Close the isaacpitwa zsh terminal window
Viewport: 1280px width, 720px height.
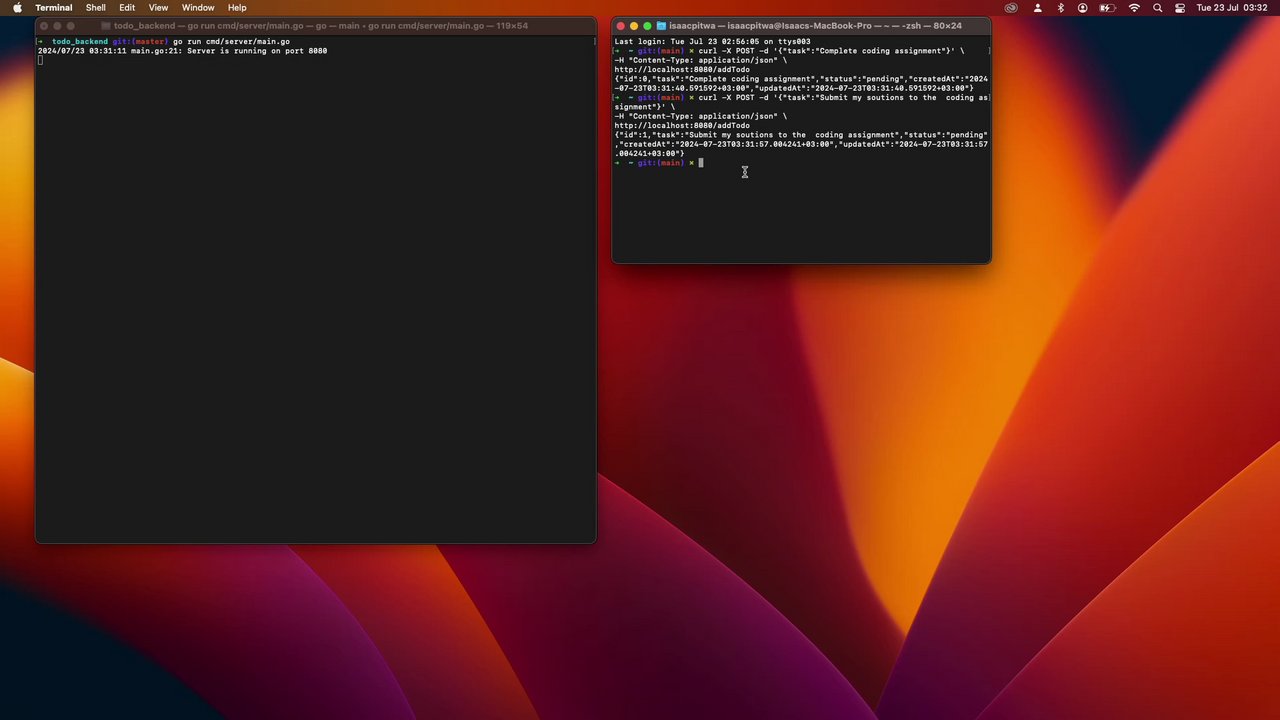[620, 26]
